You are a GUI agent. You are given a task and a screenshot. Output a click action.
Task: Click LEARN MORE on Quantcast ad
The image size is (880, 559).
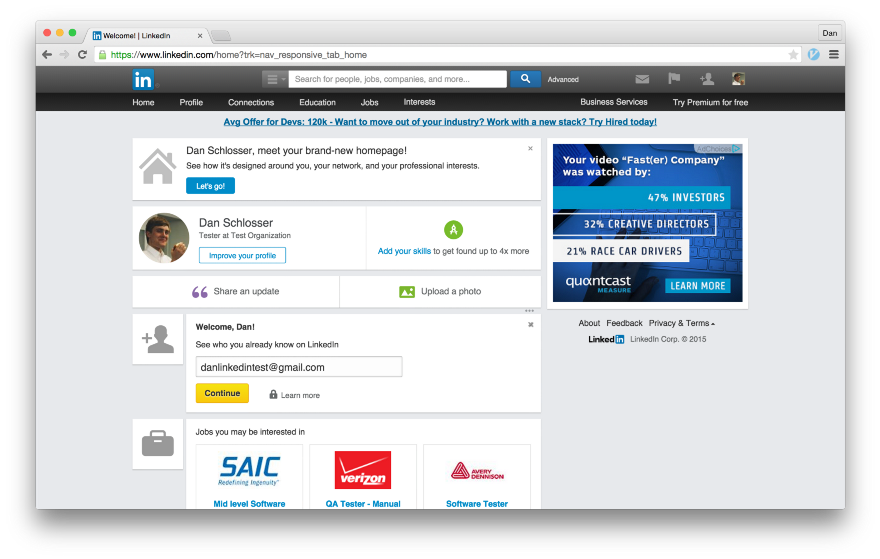tap(698, 286)
